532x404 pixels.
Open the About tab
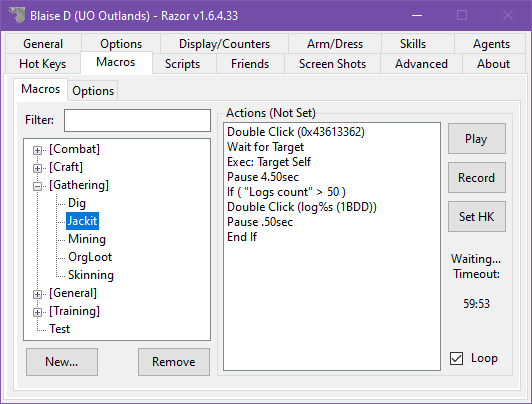point(494,64)
